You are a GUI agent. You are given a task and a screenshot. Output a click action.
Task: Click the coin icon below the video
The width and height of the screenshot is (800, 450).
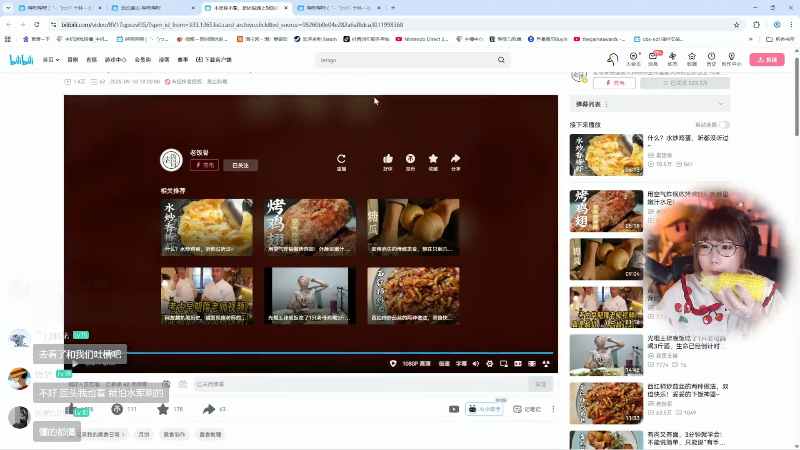117,409
